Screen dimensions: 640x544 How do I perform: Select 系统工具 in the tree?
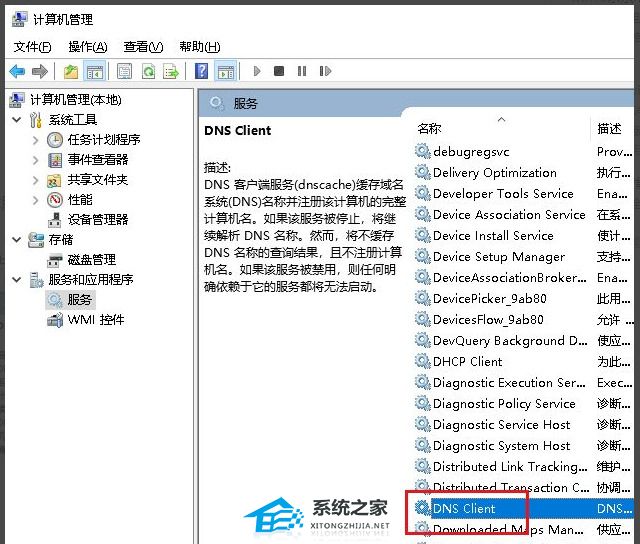coord(73,120)
